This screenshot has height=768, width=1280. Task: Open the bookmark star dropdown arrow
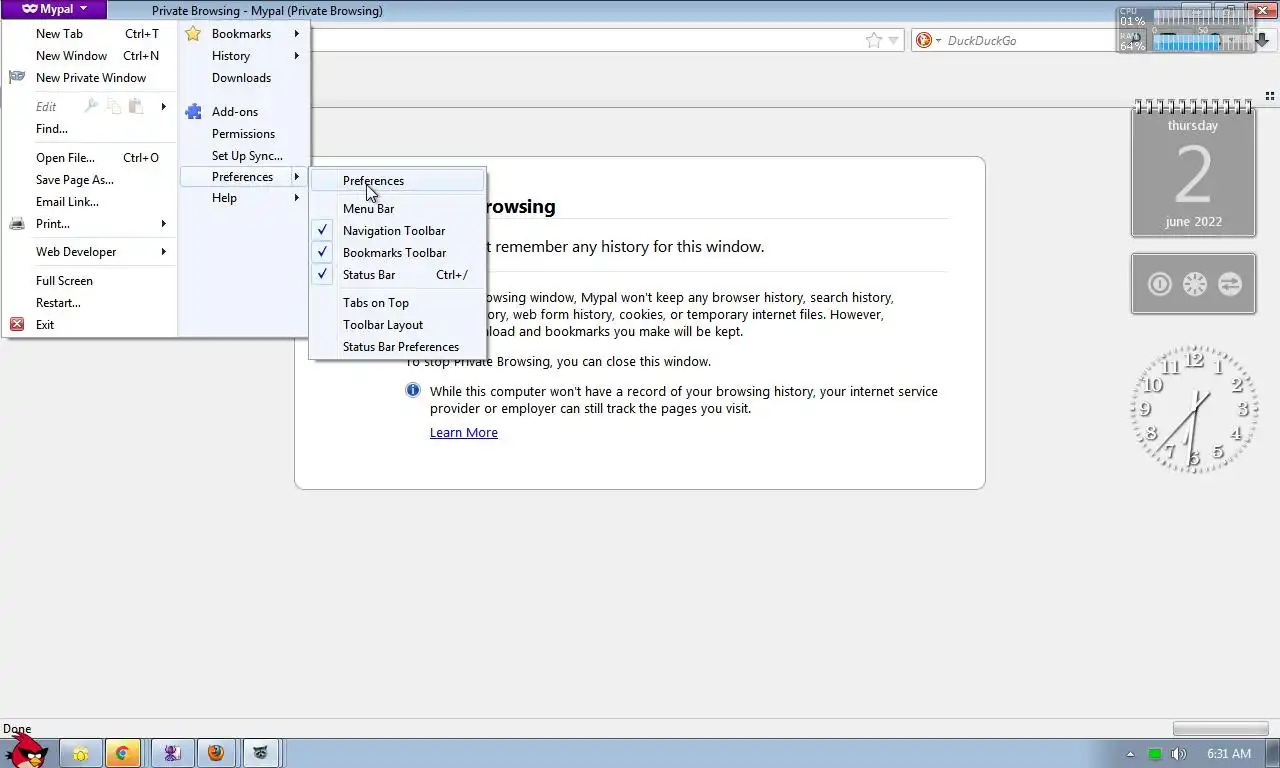click(x=894, y=40)
